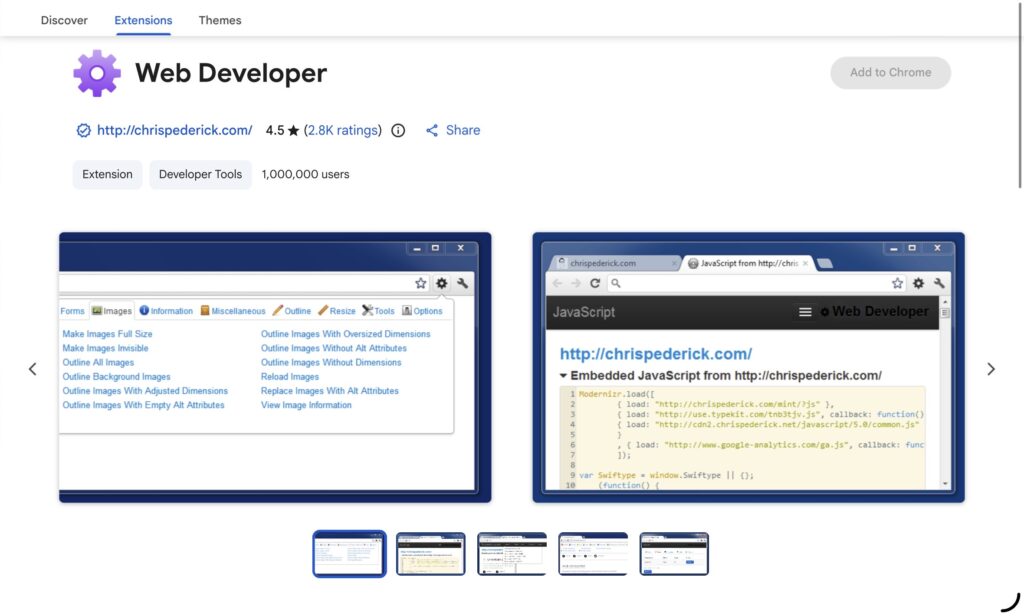Image resolution: width=1024 pixels, height=616 pixels.
Task: Click the hamburger menu icon in second screenshot
Action: [805, 312]
